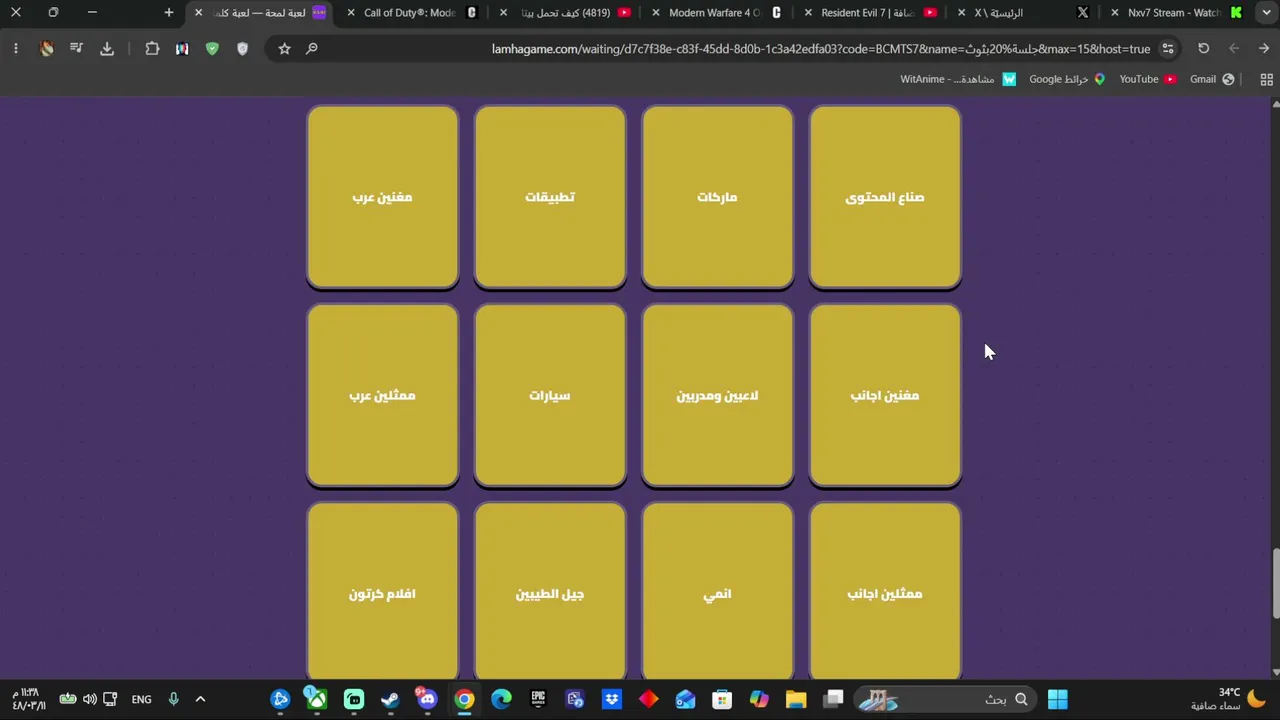Click the page vertical scrollbar thumb
Screen dimensions: 1280x720
1275,583
